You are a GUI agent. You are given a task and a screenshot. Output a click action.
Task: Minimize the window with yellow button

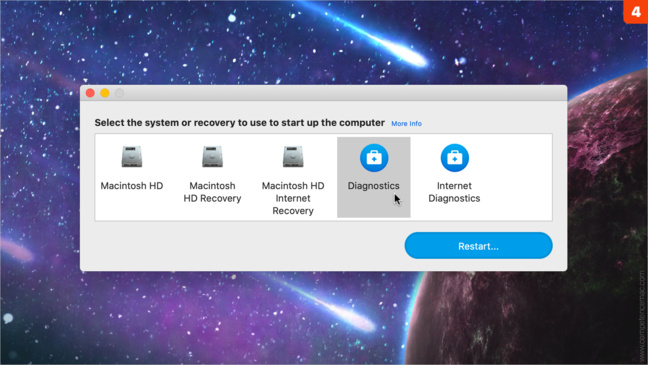[105, 93]
